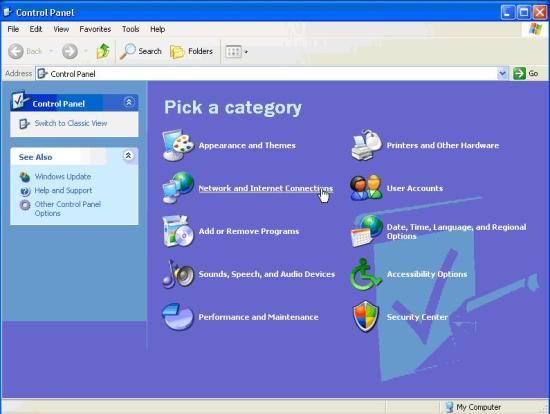This screenshot has width=550, height=414.
Task: Click the Control Panel title bar icon
Action: point(8,12)
